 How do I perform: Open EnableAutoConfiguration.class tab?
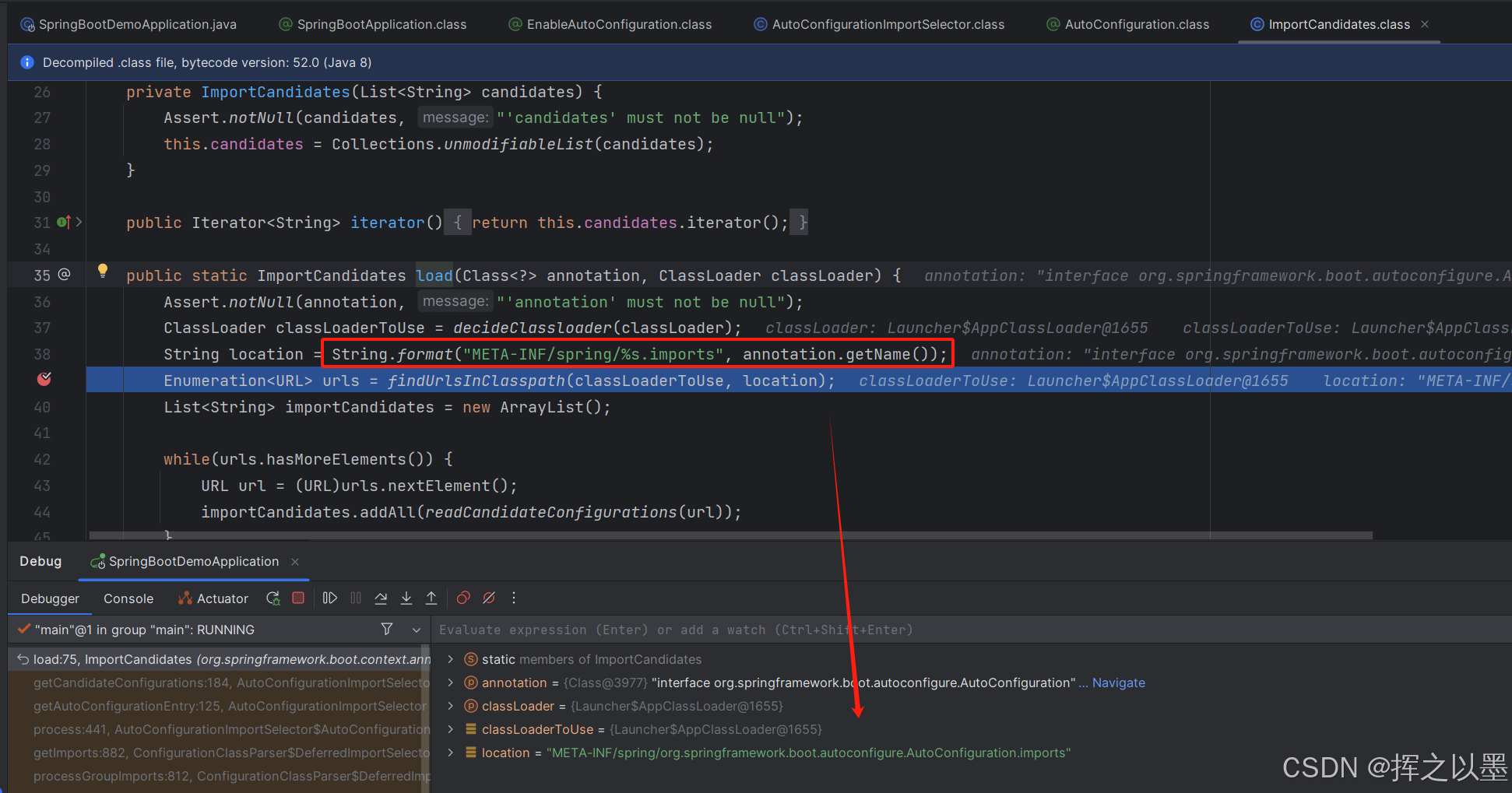tap(610, 24)
